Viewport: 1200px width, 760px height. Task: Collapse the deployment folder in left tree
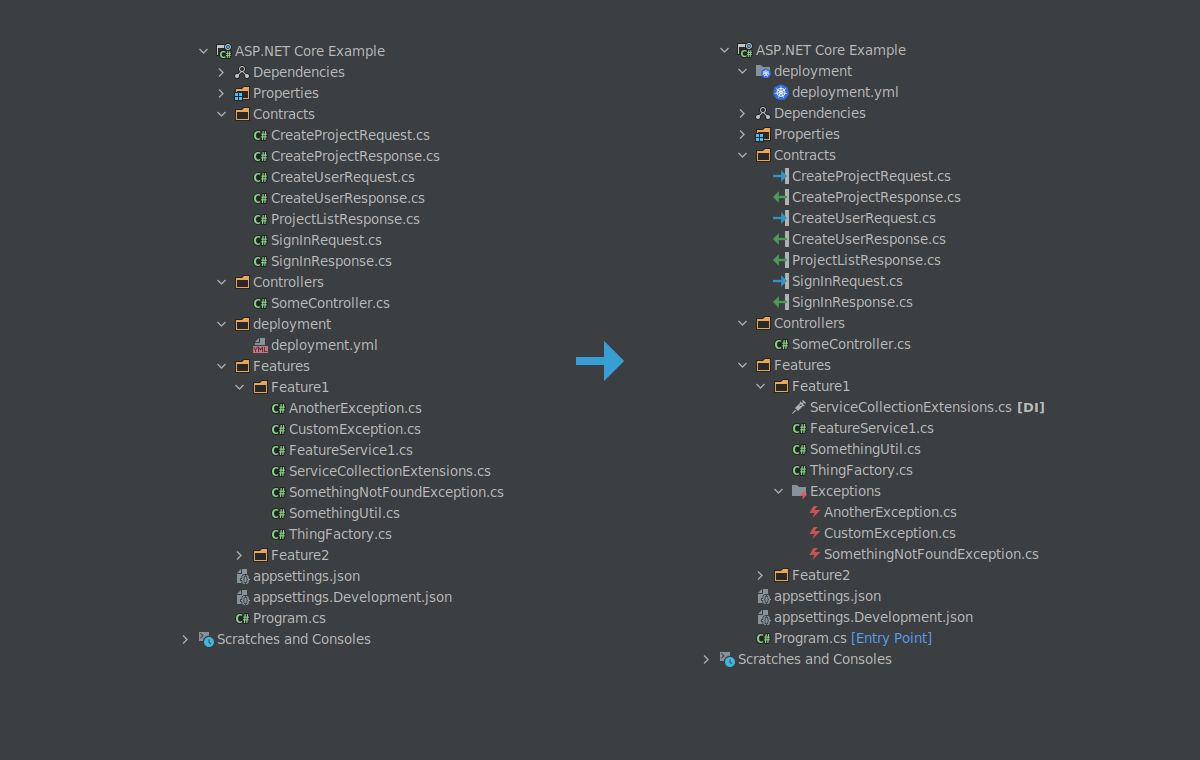point(222,324)
